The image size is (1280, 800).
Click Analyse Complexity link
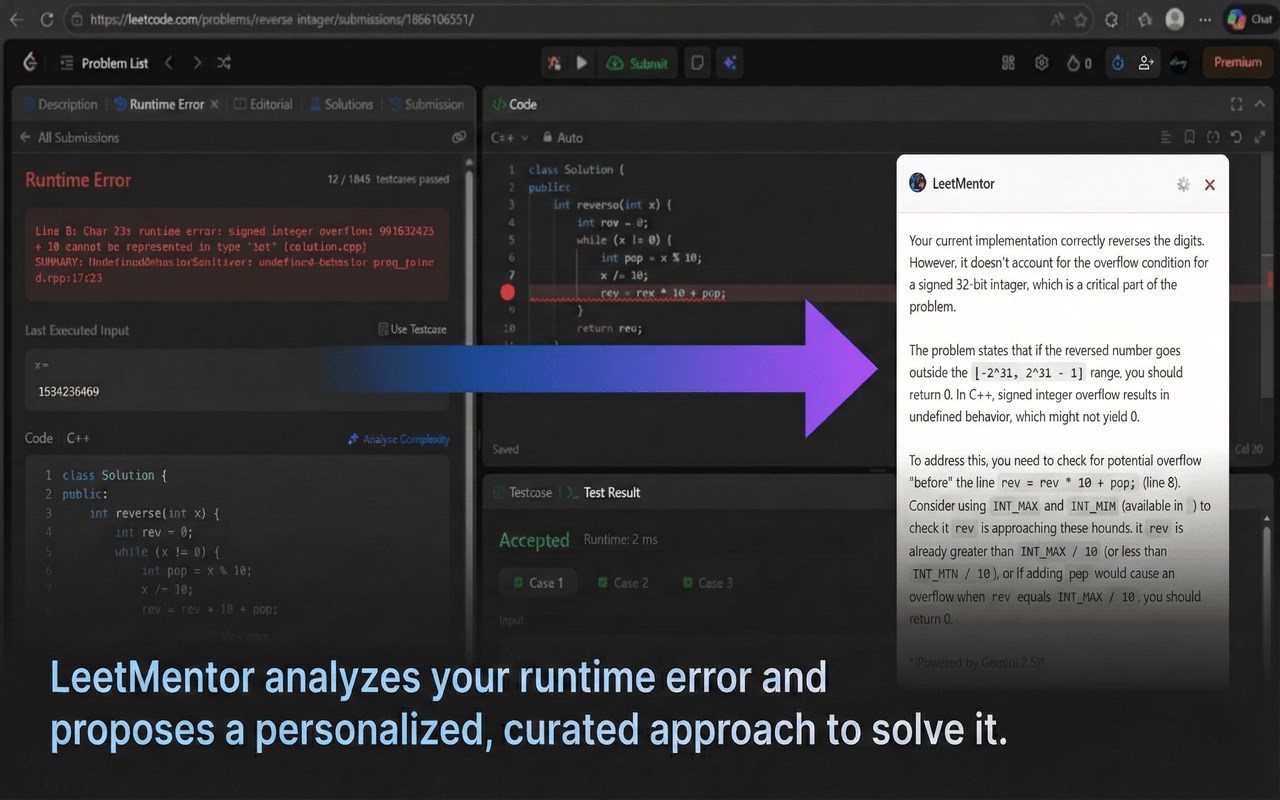tap(398, 439)
